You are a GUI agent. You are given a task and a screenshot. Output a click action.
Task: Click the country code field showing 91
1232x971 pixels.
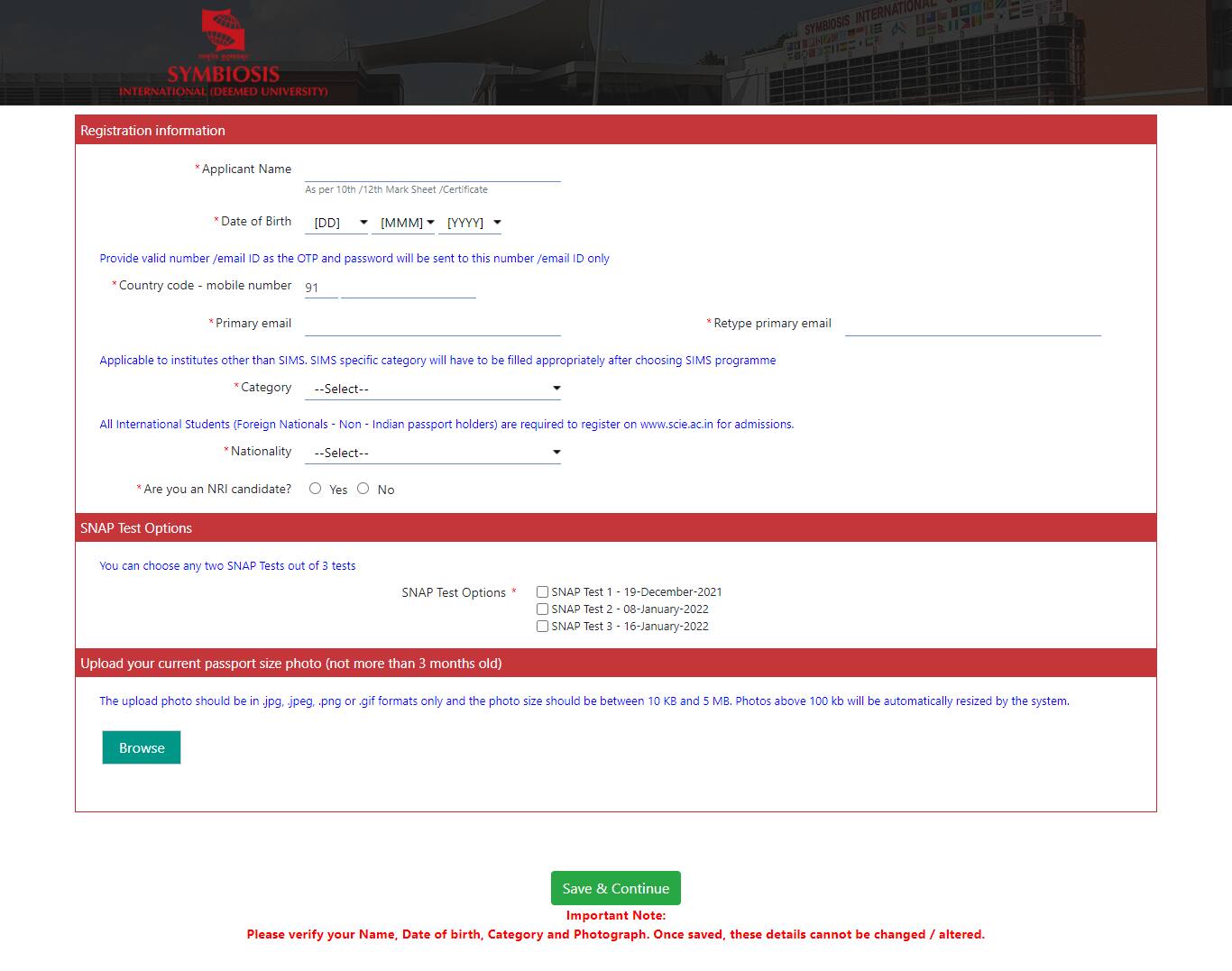click(320, 287)
